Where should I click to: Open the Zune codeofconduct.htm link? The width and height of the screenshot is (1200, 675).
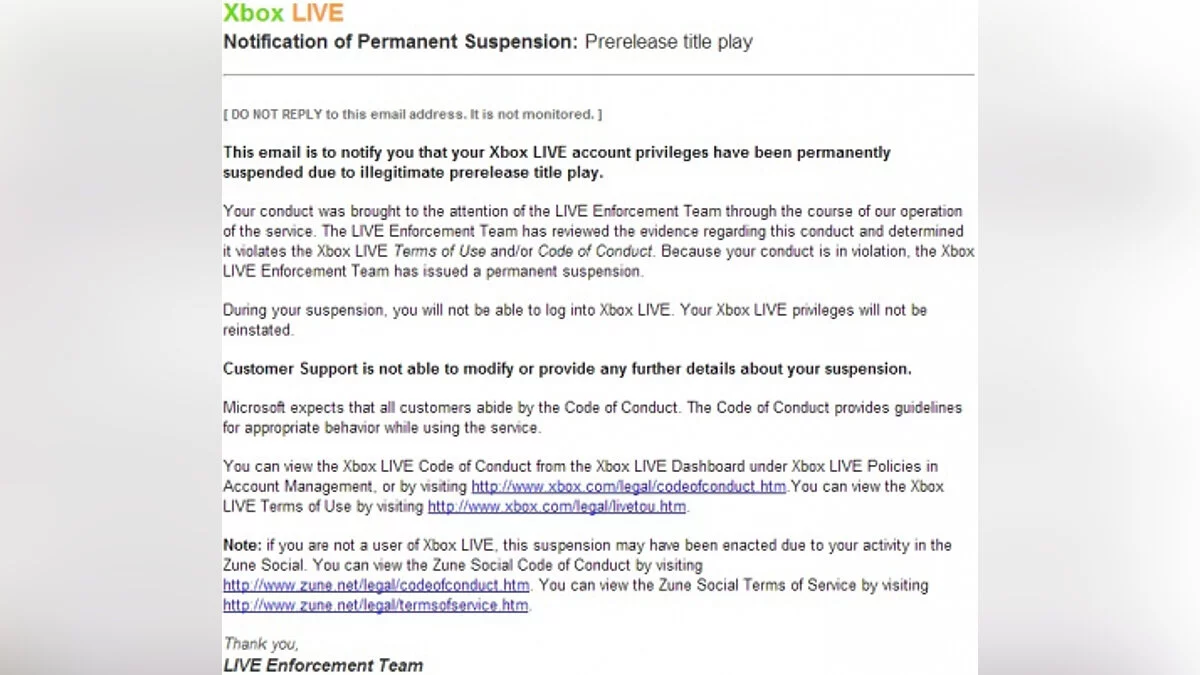376,585
